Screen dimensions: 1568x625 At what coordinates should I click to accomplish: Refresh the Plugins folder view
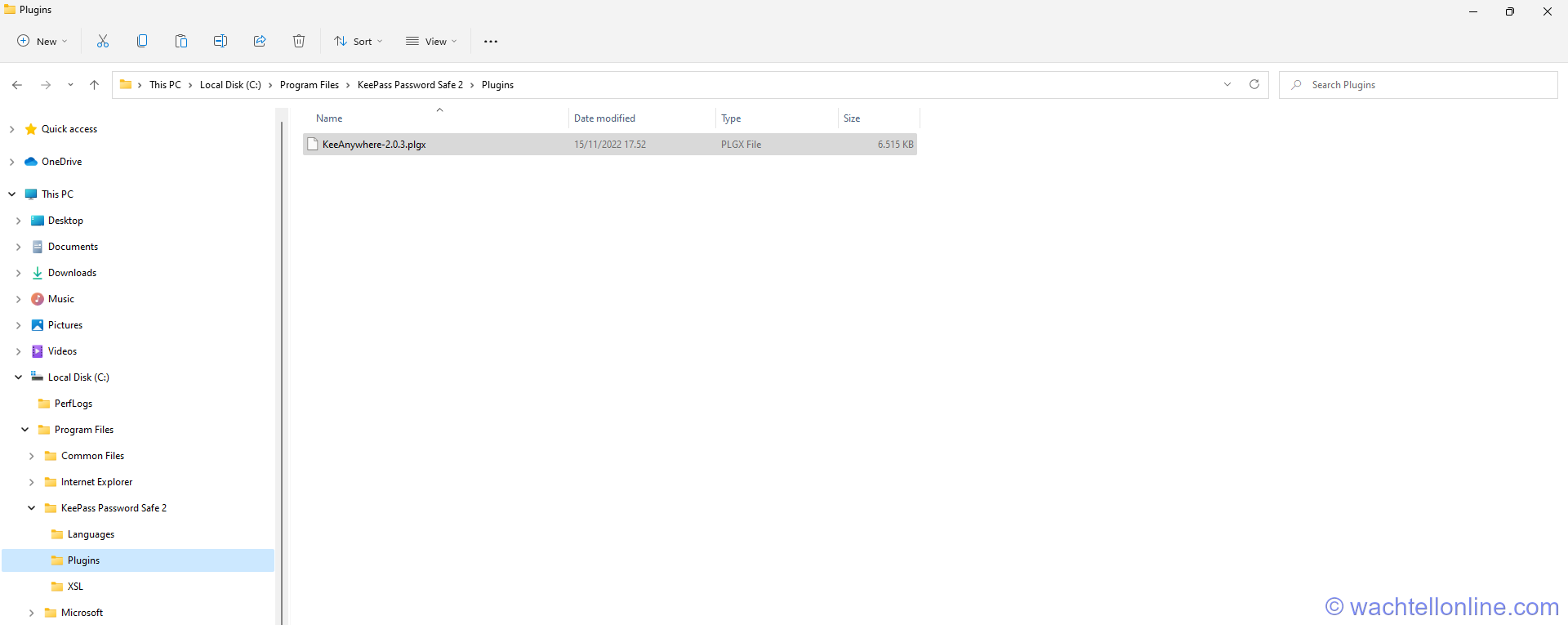(1254, 84)
